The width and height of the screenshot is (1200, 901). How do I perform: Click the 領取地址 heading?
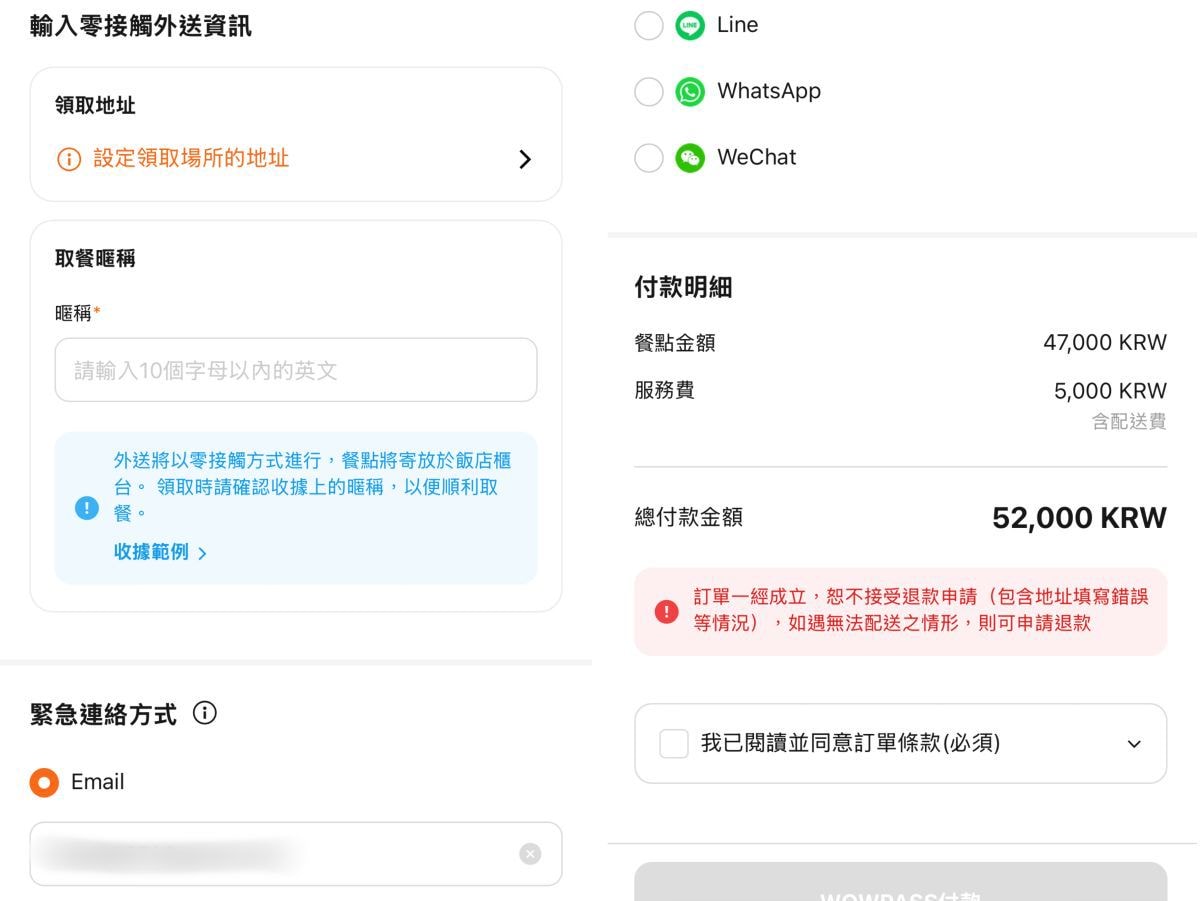click(95, 106)
